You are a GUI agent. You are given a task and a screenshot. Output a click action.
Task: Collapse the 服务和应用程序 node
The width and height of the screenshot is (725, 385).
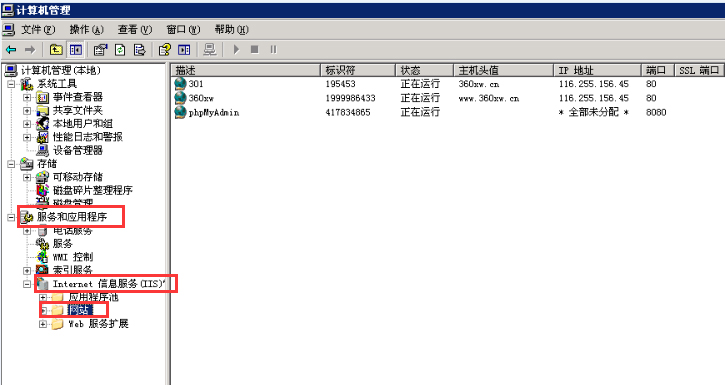coord(11,217)
